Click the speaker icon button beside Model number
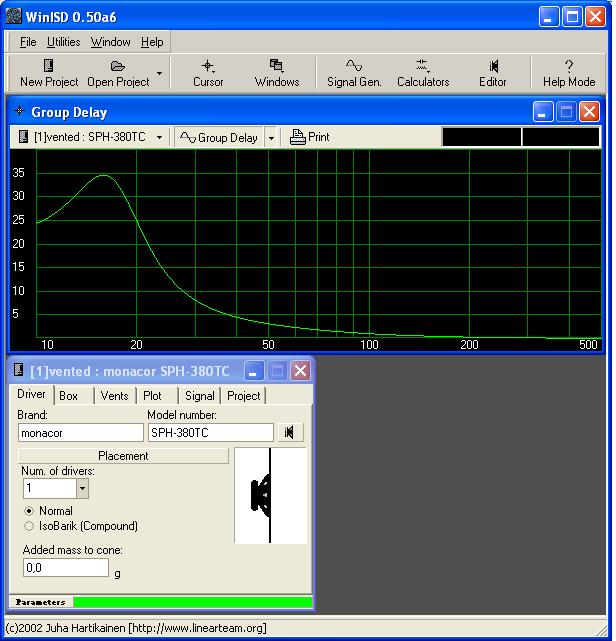Viewport: 616px width, 641px height. (x=290, y=432)
